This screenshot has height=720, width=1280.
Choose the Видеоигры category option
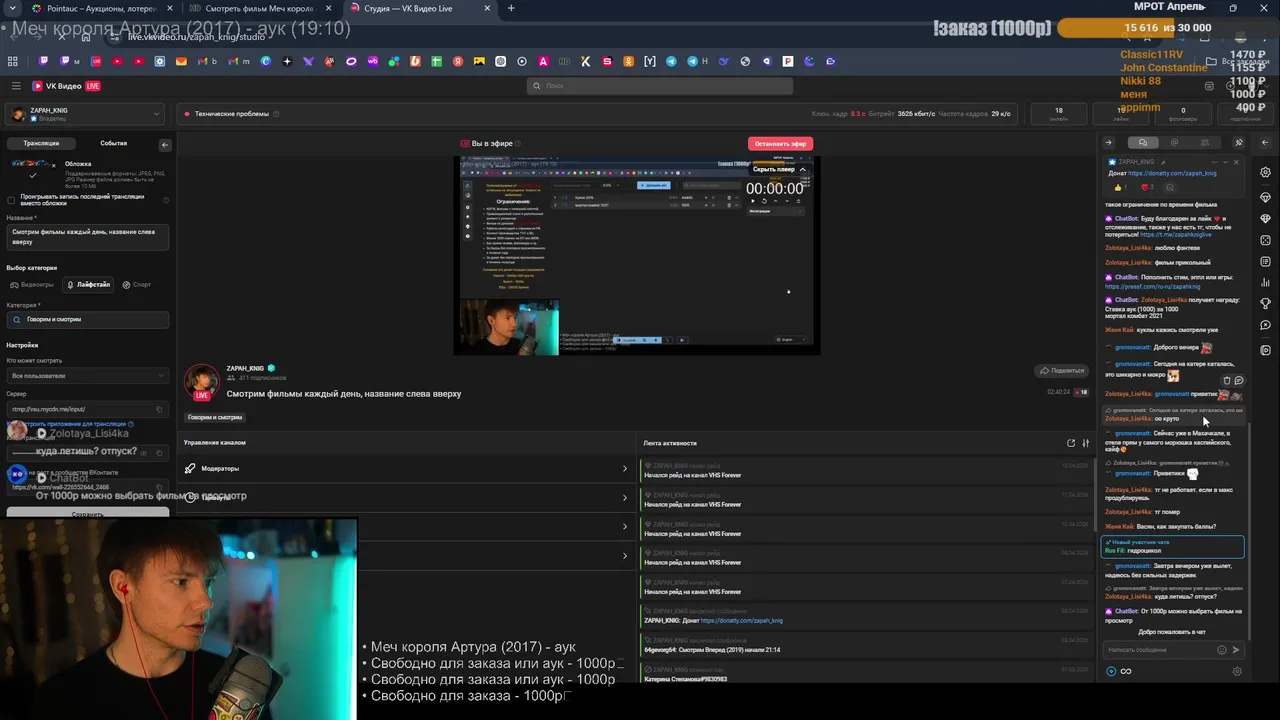[x=32, y=285]
